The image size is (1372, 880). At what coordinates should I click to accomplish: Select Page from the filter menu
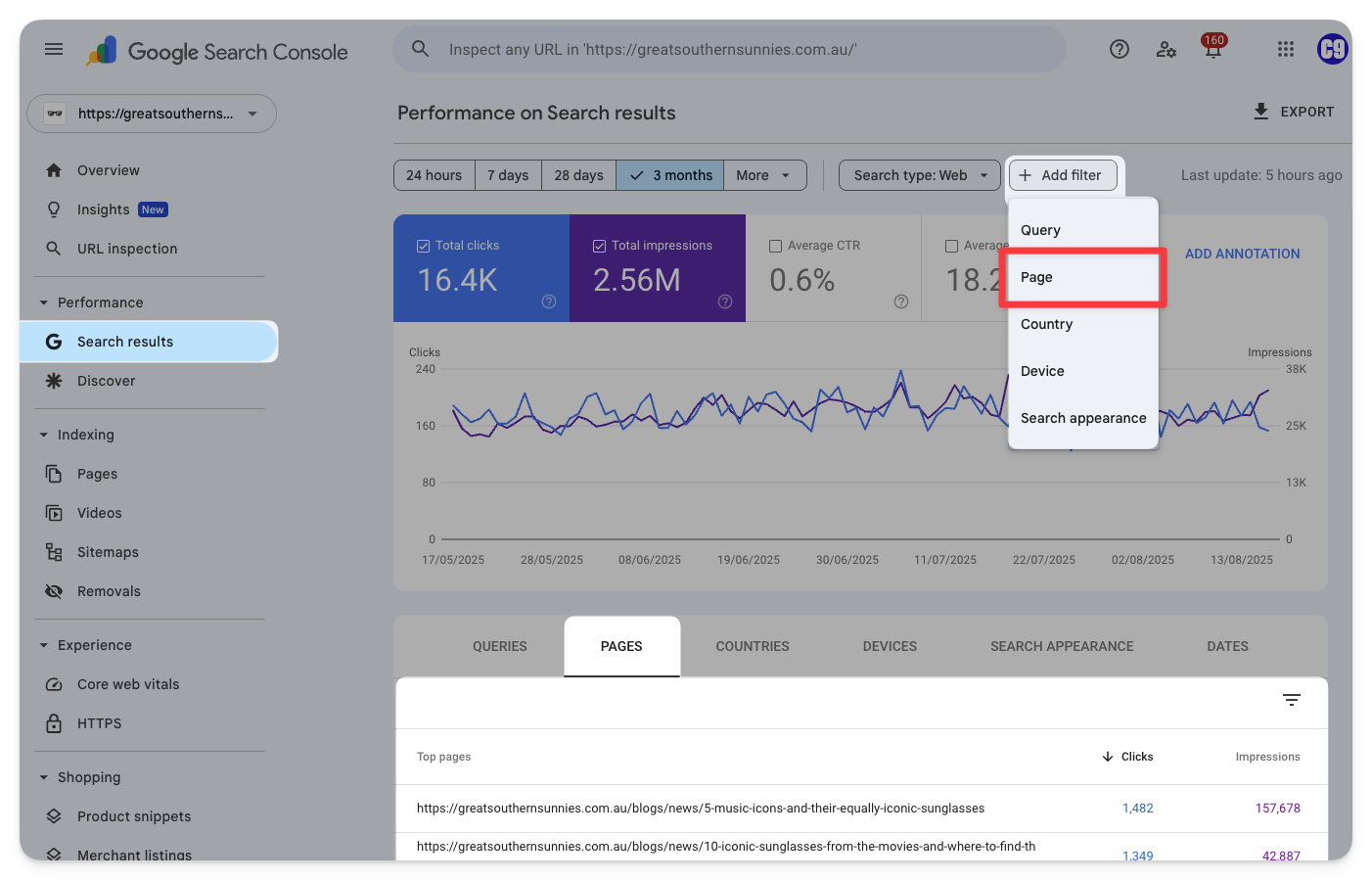click(1037, 277)
